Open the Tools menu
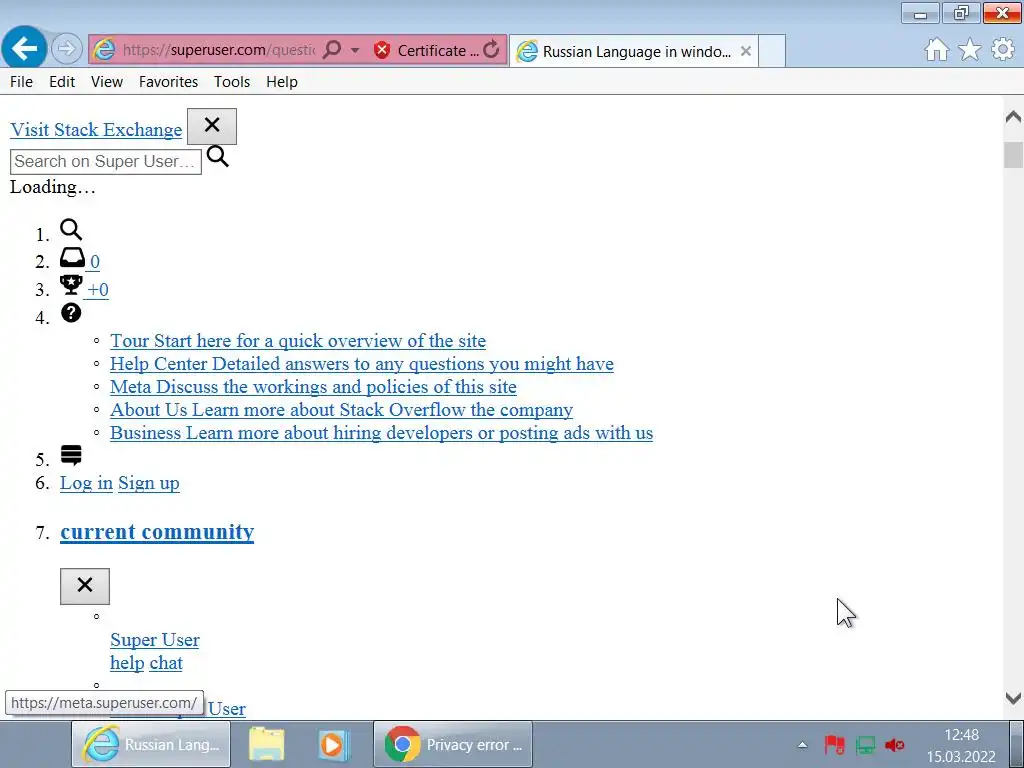This screenshot has height=768, width=1024. [x=232, y=82]
